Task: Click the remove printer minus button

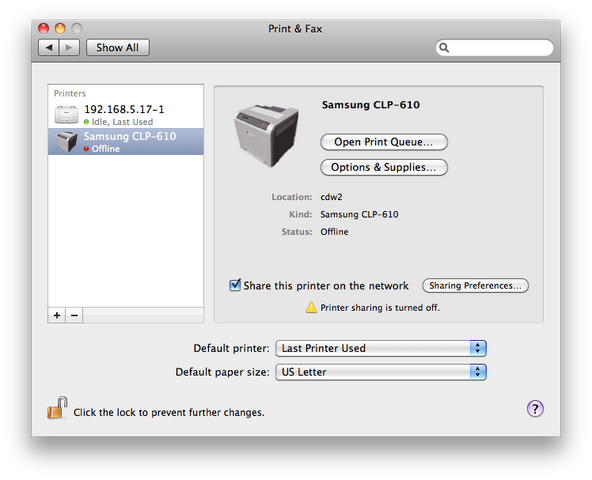Action: tap(74, 315)
